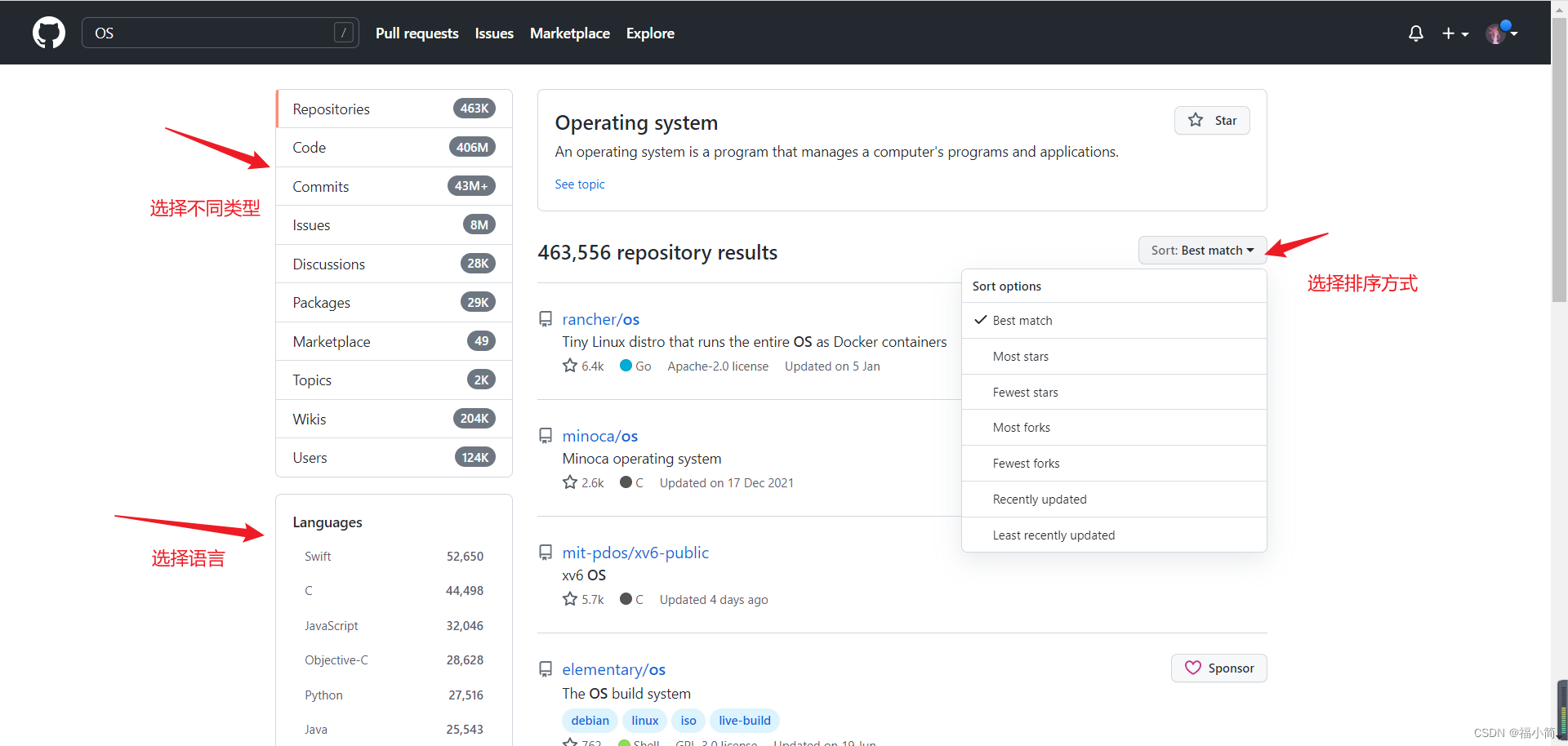1568x746 pixels.
Task: Select the Code result type
Action: 394,148
